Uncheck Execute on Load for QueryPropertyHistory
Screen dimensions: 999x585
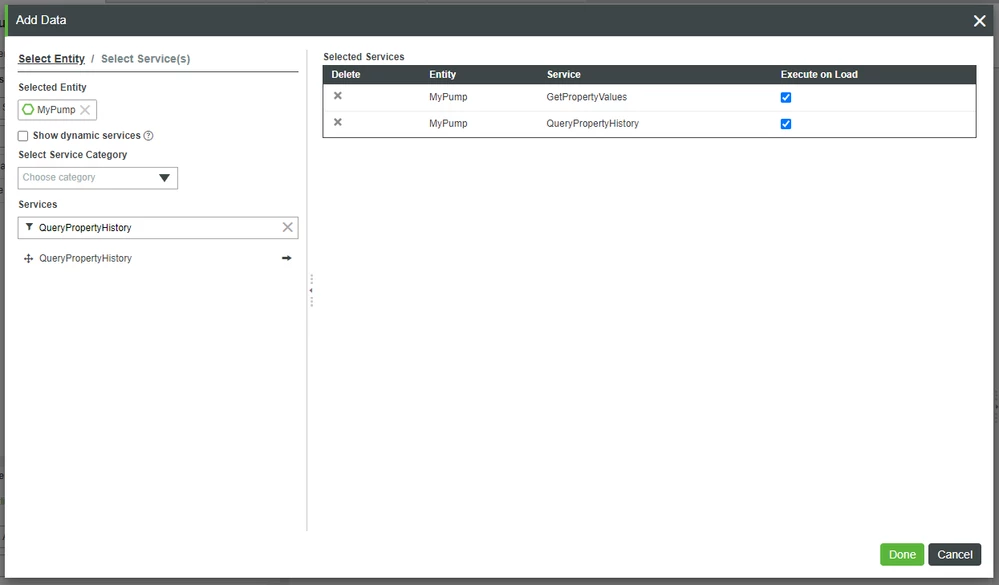click(x=785, y=123)
